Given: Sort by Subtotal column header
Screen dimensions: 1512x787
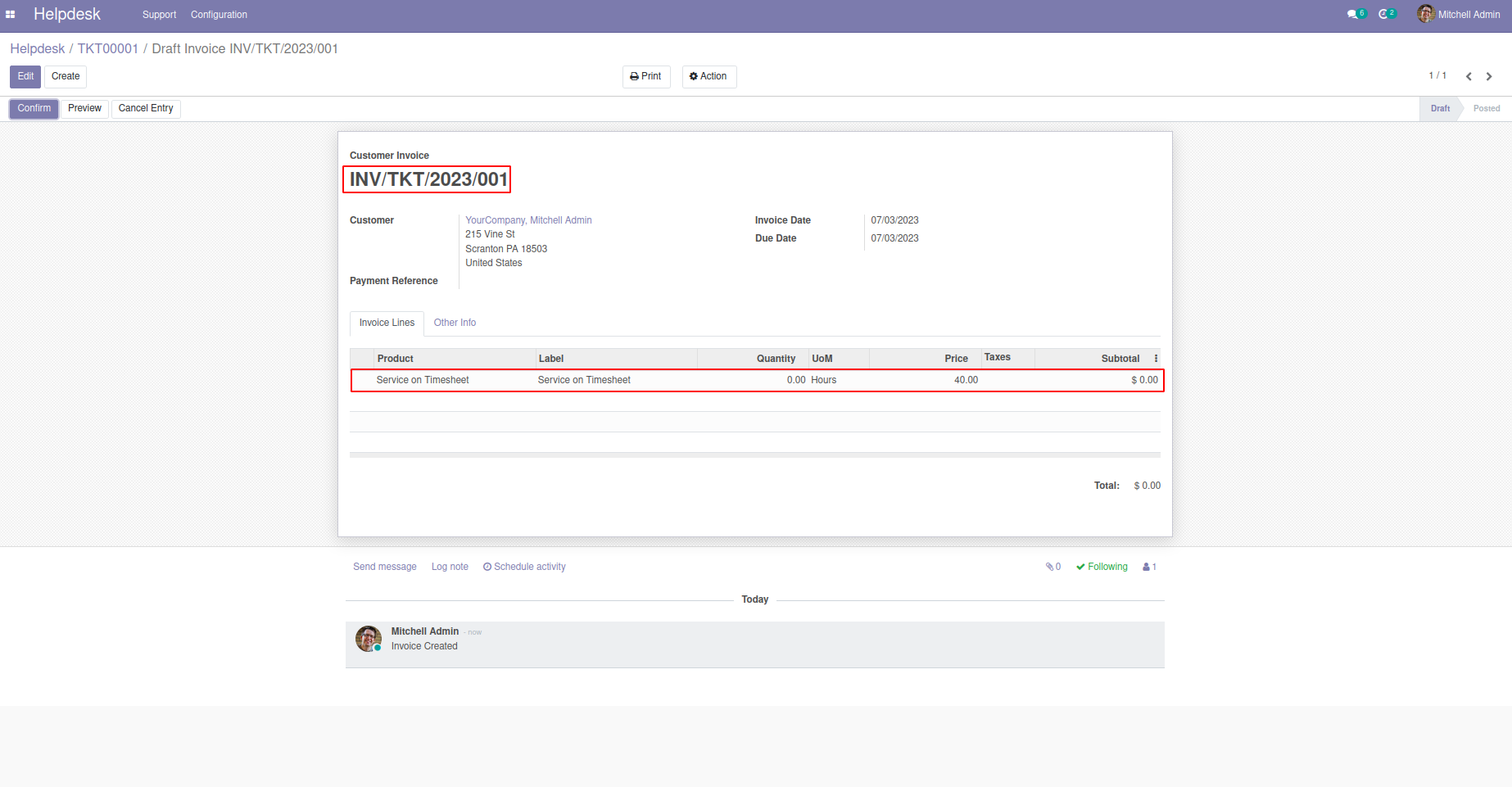Looking at the screenshot, I should [1093, 359].
